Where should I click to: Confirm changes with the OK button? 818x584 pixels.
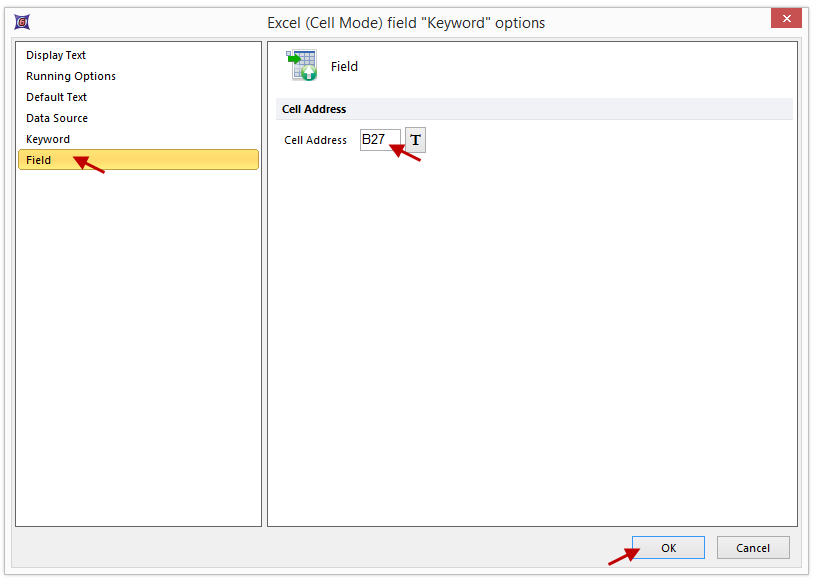(668, 548)
